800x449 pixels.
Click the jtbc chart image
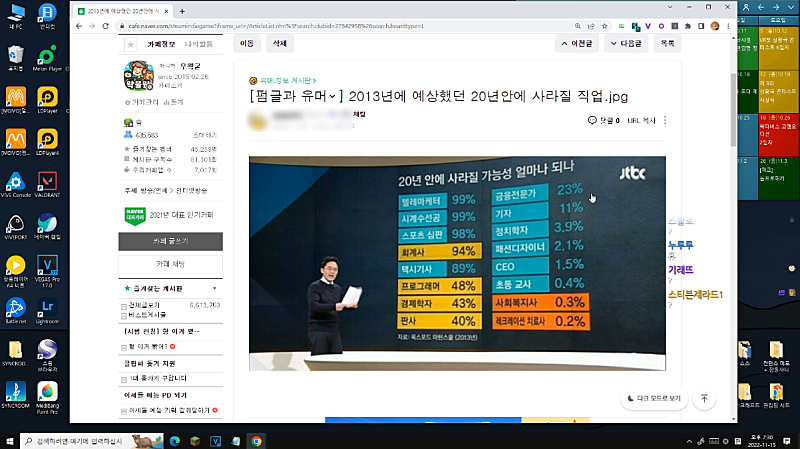tap(457, 263)
